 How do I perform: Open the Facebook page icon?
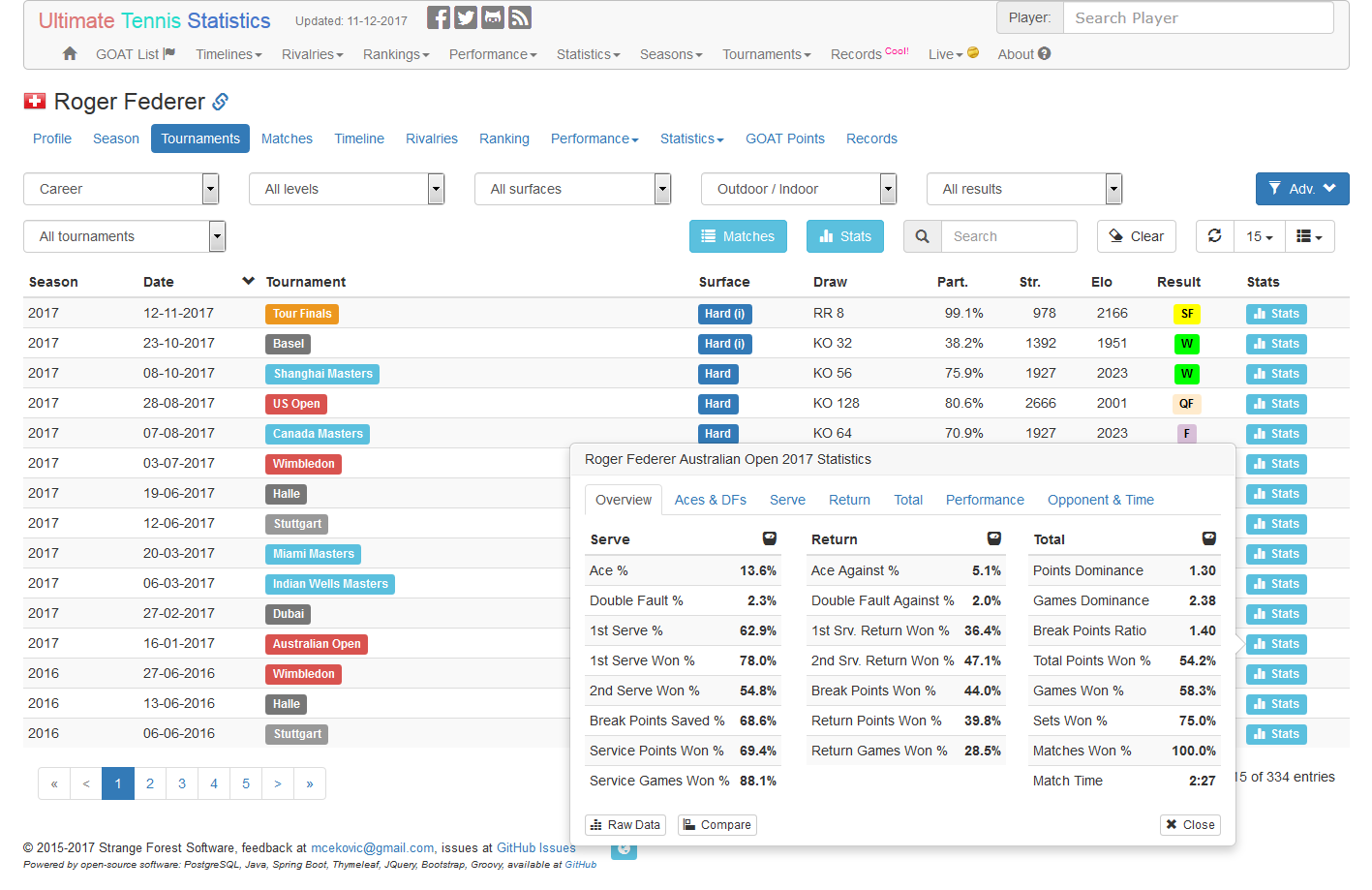click(x=439, y=18)
